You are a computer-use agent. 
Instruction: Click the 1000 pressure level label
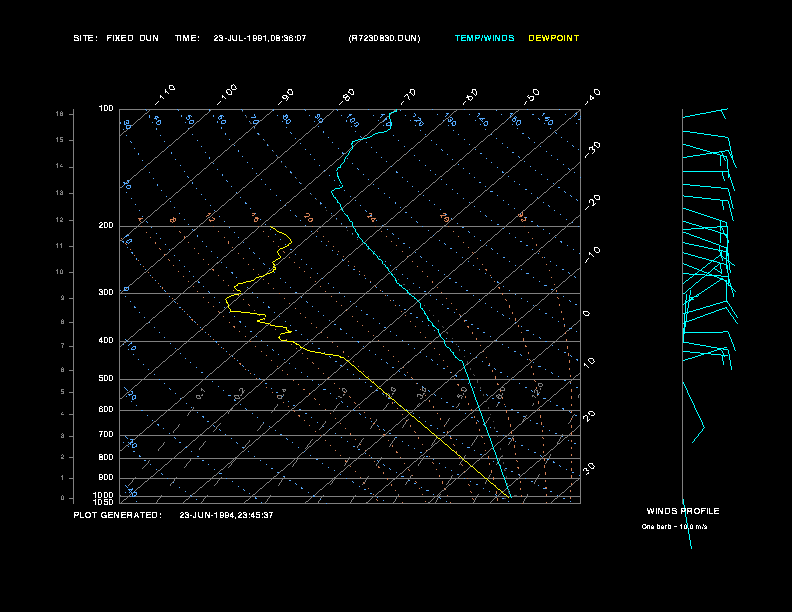point(104,495)
